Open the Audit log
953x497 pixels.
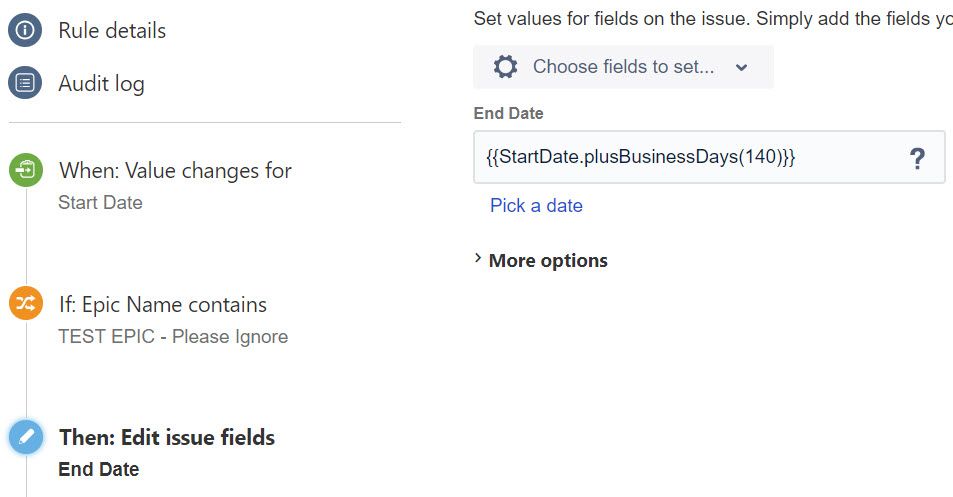[x=101, y=84]
